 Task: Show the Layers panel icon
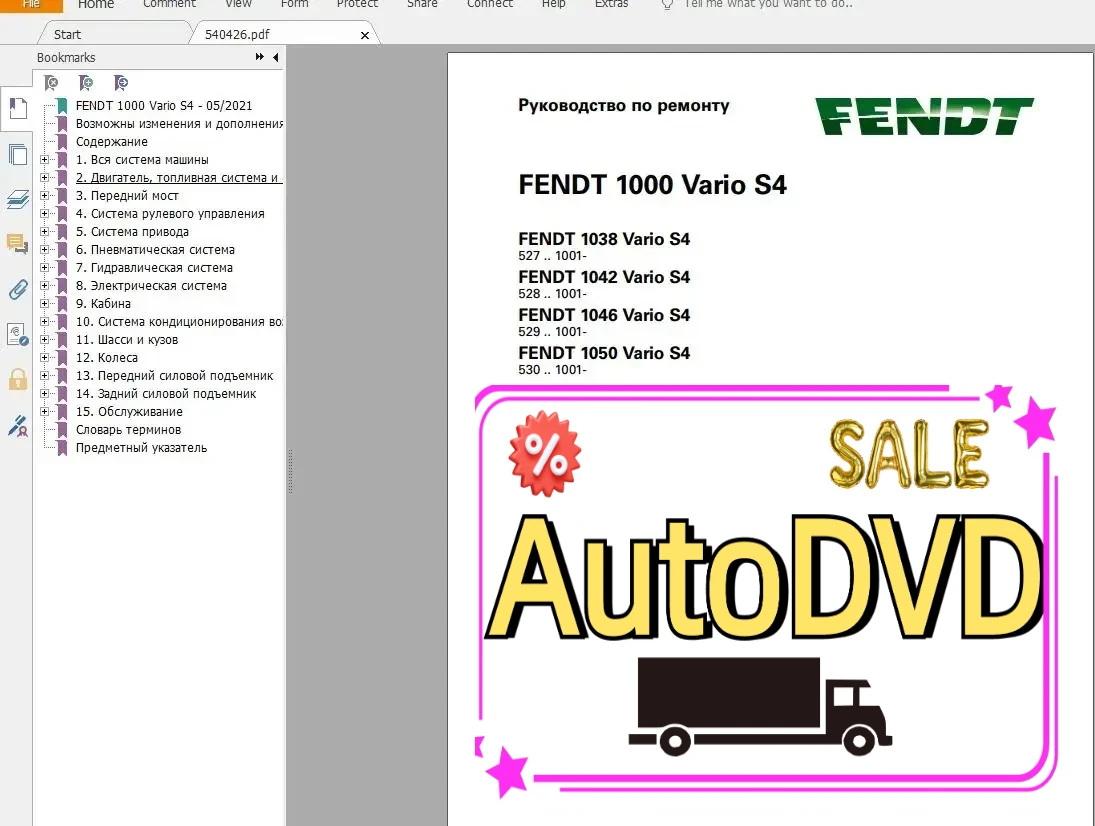(17, 199)
